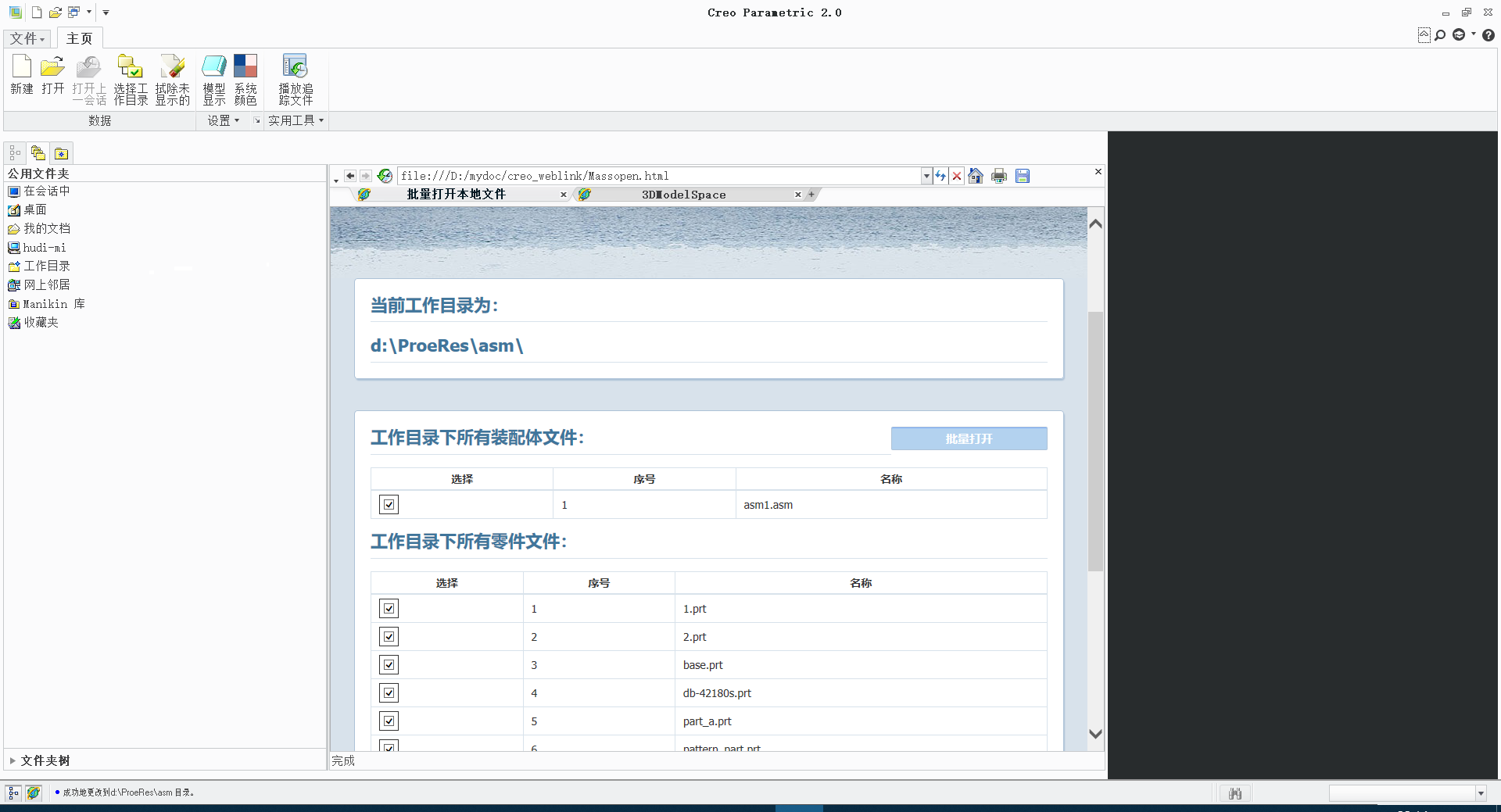The height and width of the screenshot is (812, 1501).
Task: Expand the 设置 group dropdown
Action: 223,120
